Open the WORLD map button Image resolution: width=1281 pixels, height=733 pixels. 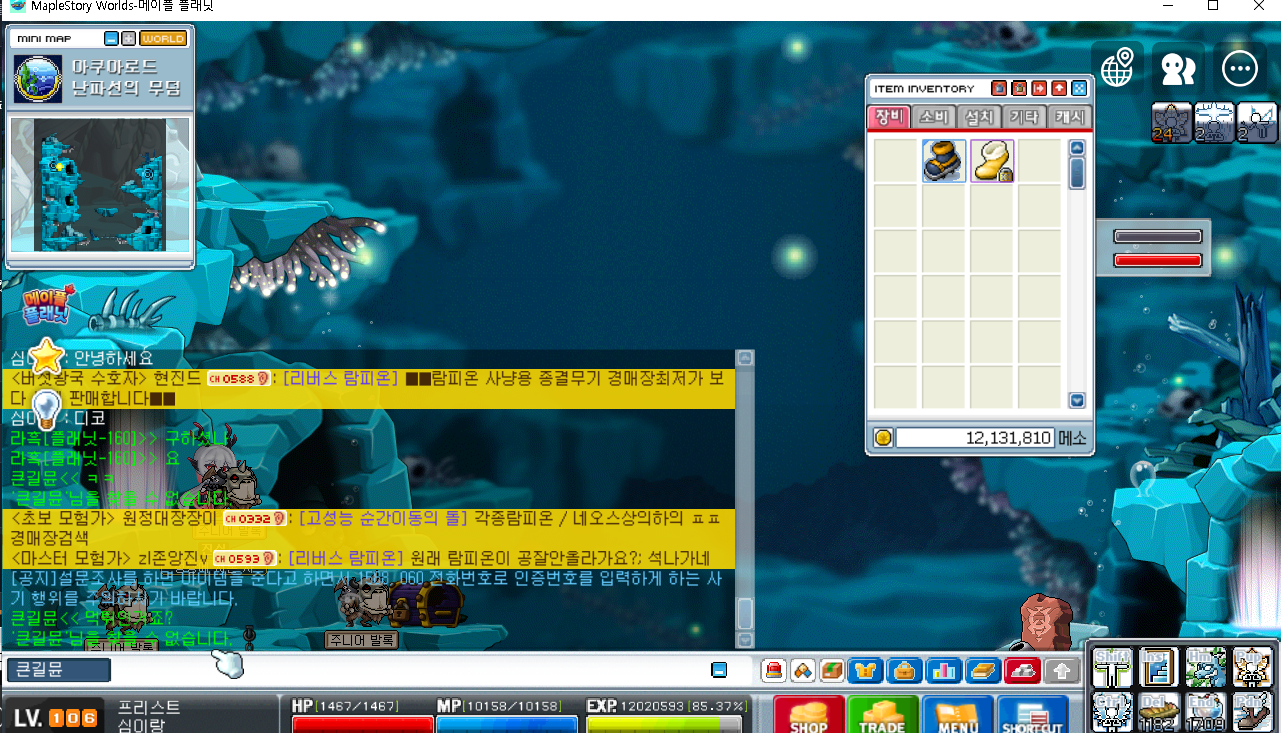(163, 38)
